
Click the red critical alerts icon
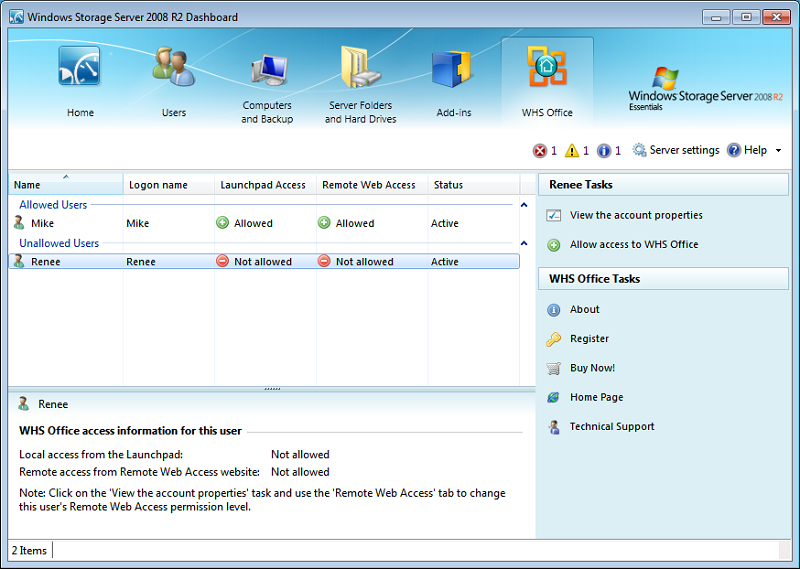(540, 151)
